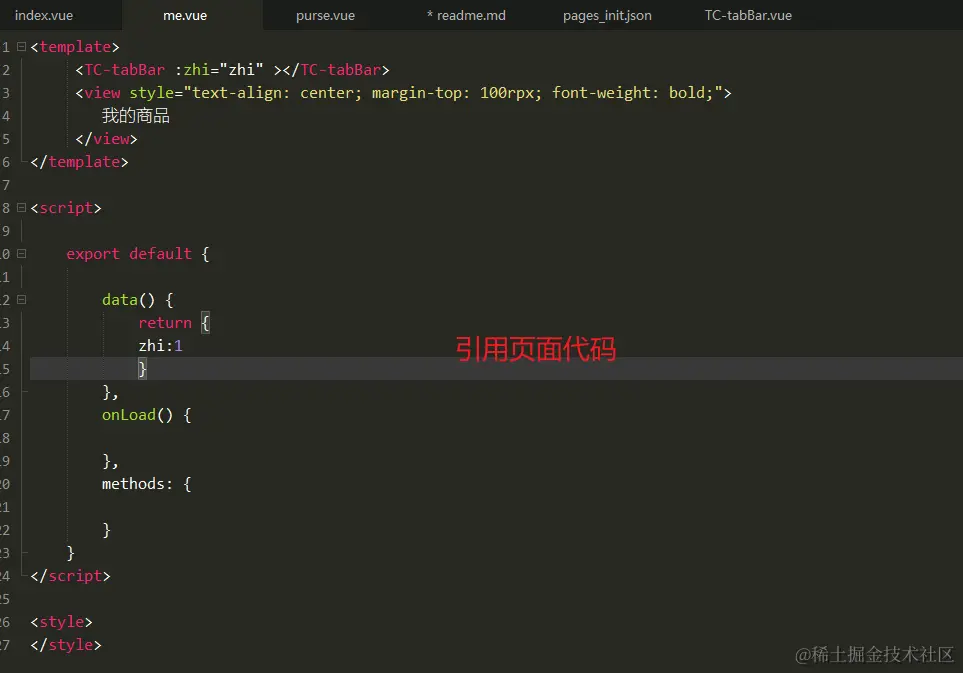This screenshot has height=673, width=963.
Task: Click the closing script tag
Action: point(70,576)
